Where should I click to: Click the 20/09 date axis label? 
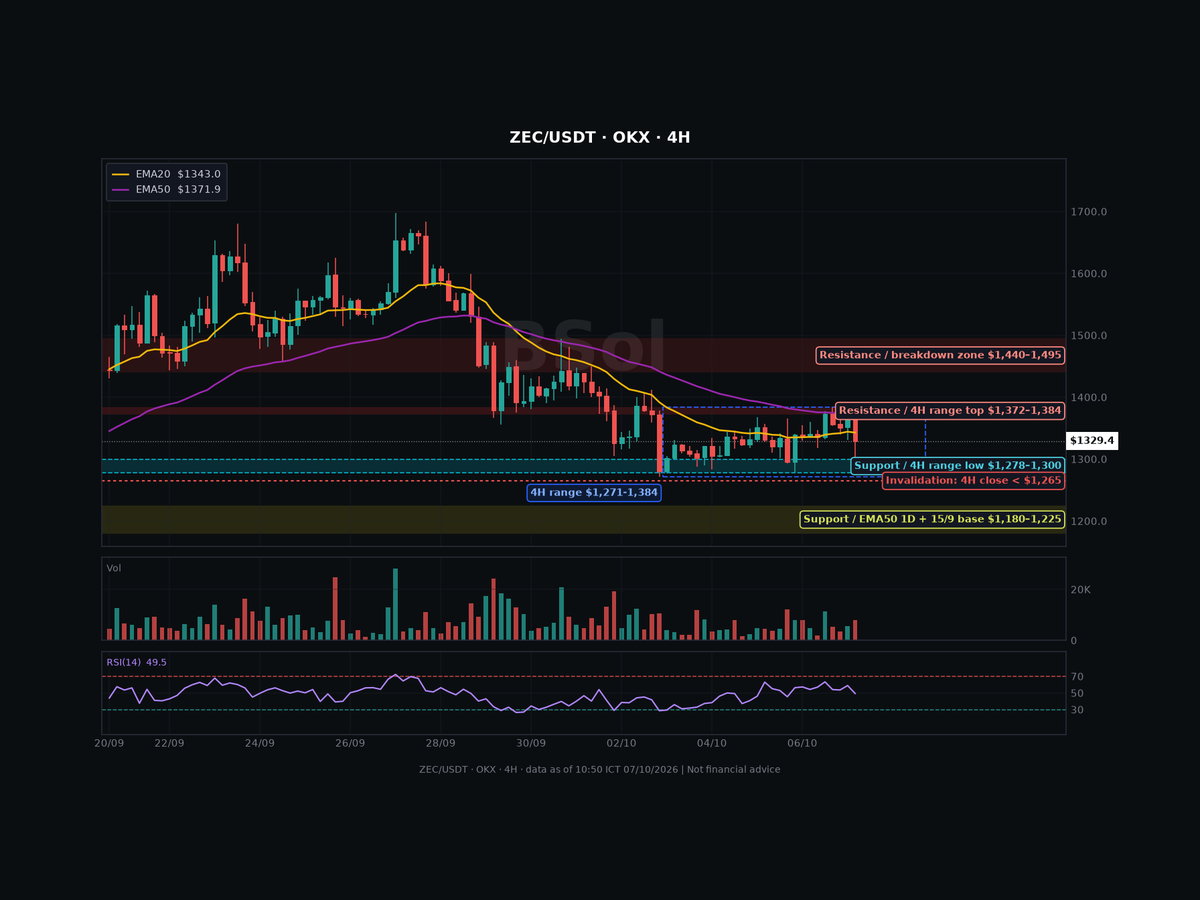coord(109,744)
